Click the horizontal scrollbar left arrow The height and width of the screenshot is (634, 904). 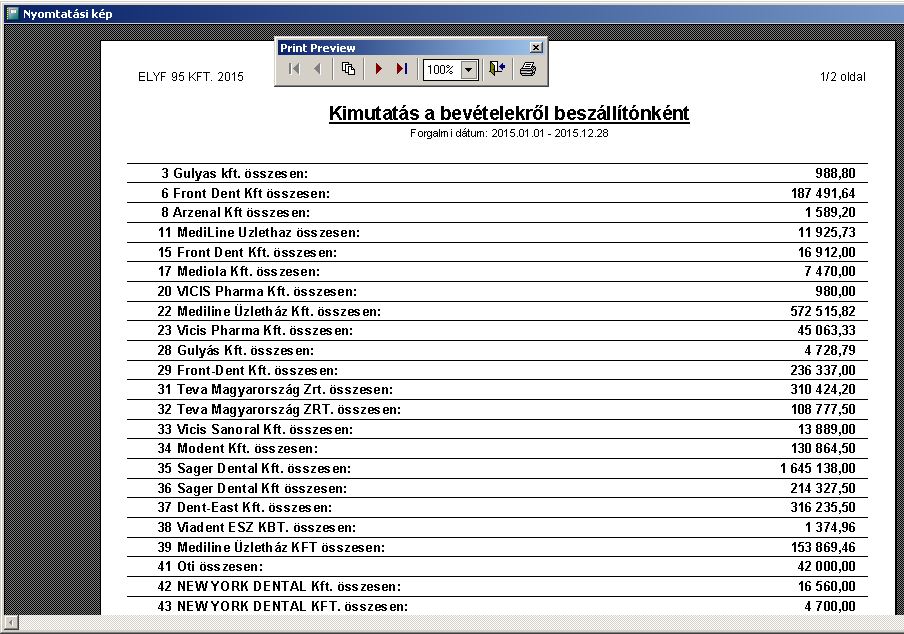pos(11,622)
